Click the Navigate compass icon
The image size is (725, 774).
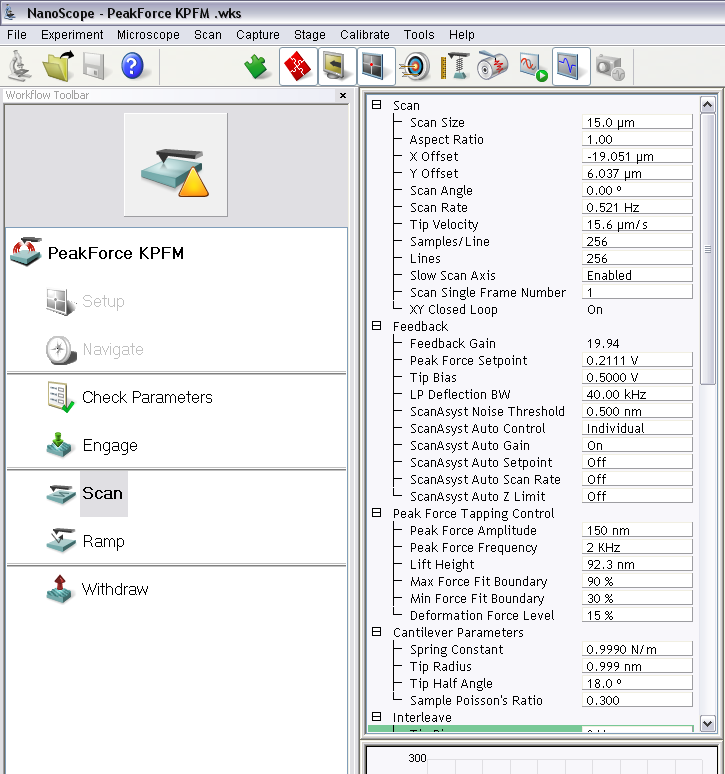[x=61, y=349]
